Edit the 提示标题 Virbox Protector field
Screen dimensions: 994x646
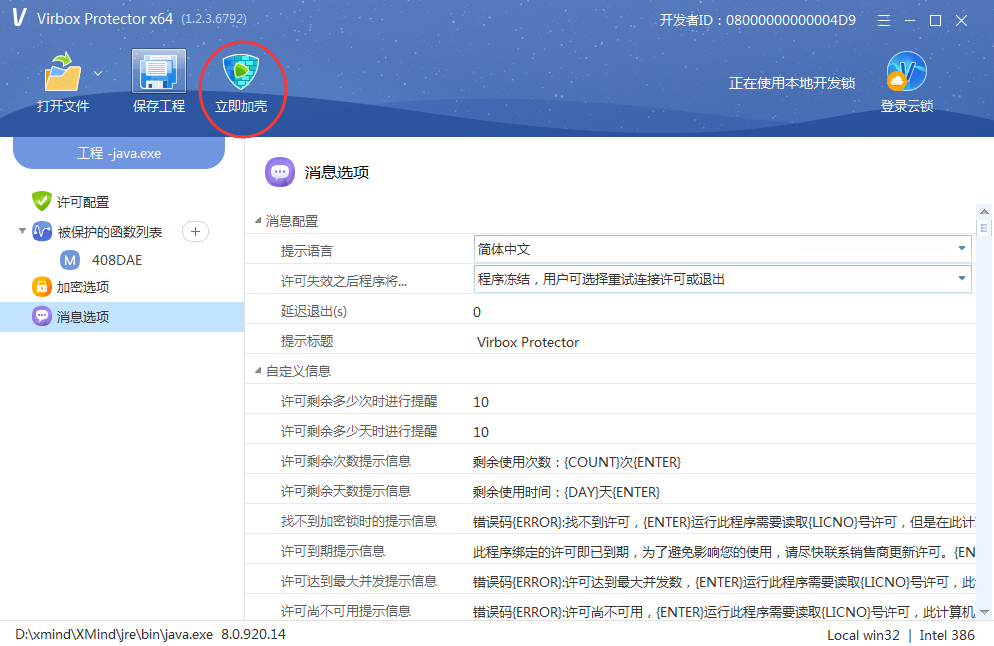click(x=723, y=342)
